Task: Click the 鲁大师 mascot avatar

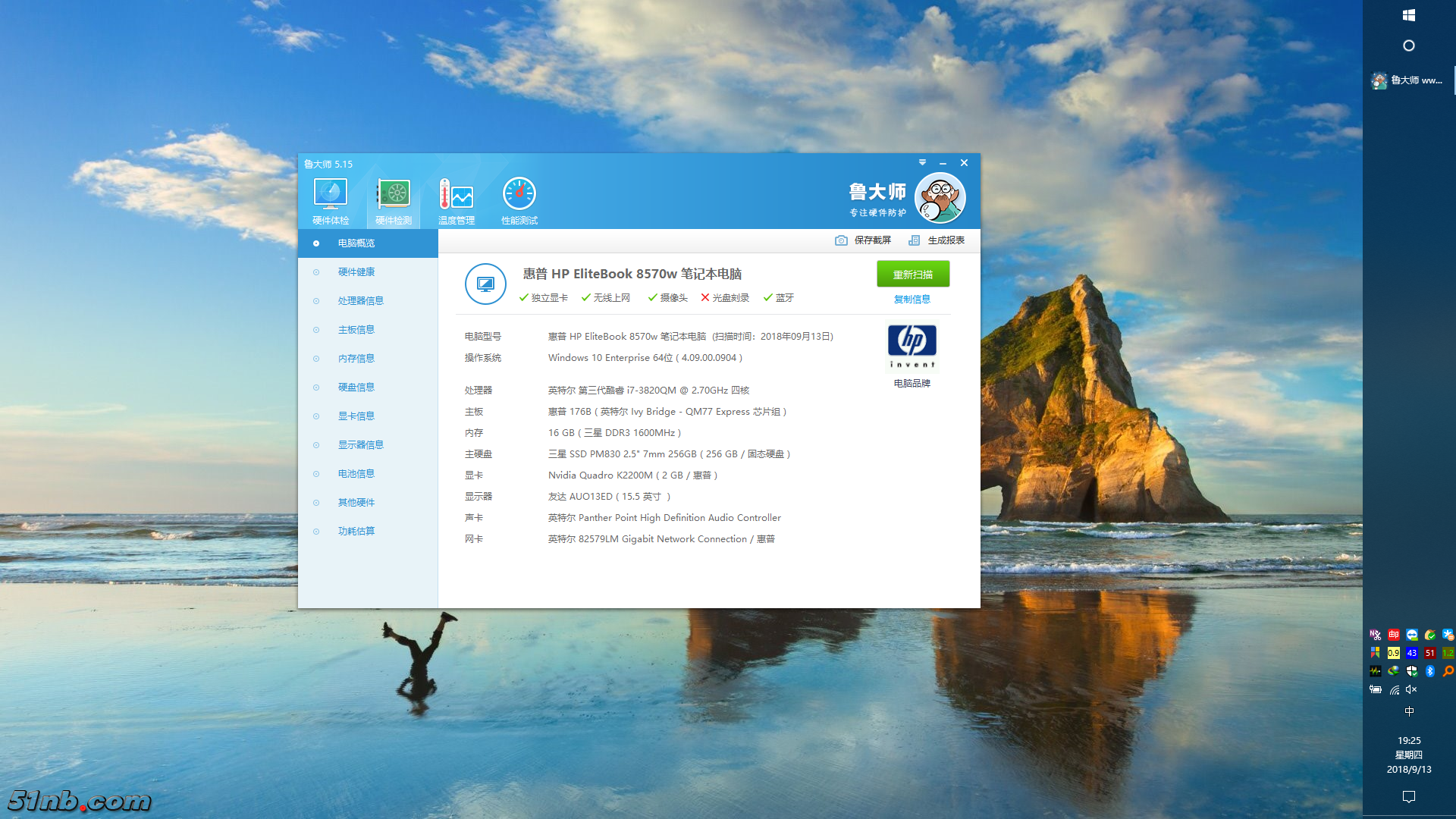Action: point(940,198)
